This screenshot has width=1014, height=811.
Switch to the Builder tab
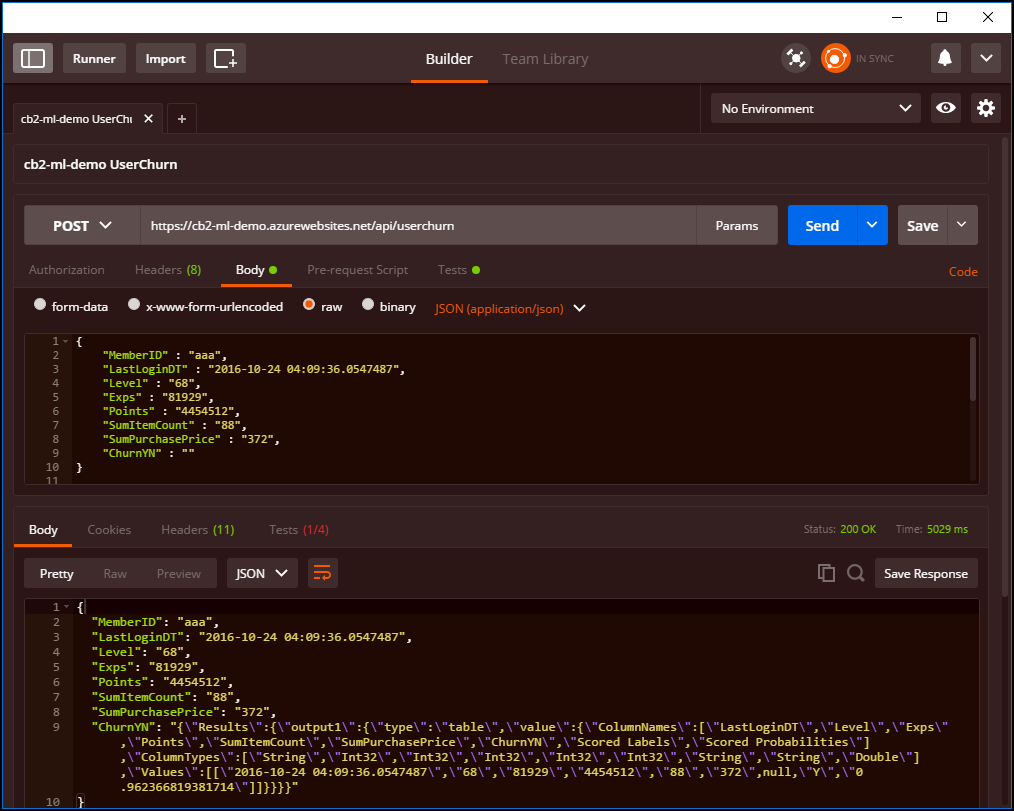click(x=449, y=59)
